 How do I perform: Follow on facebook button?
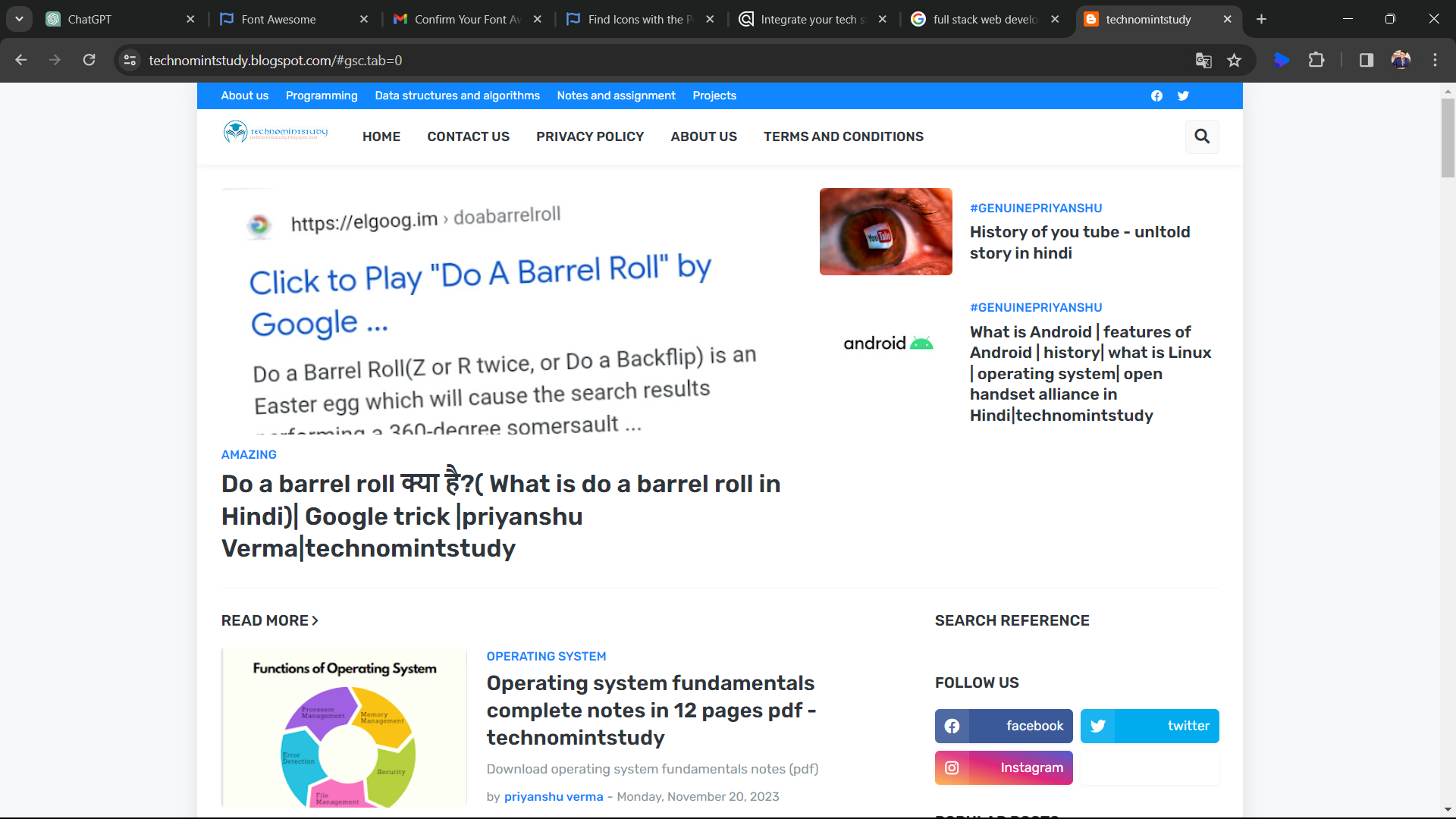click(x=1003, y=726)
